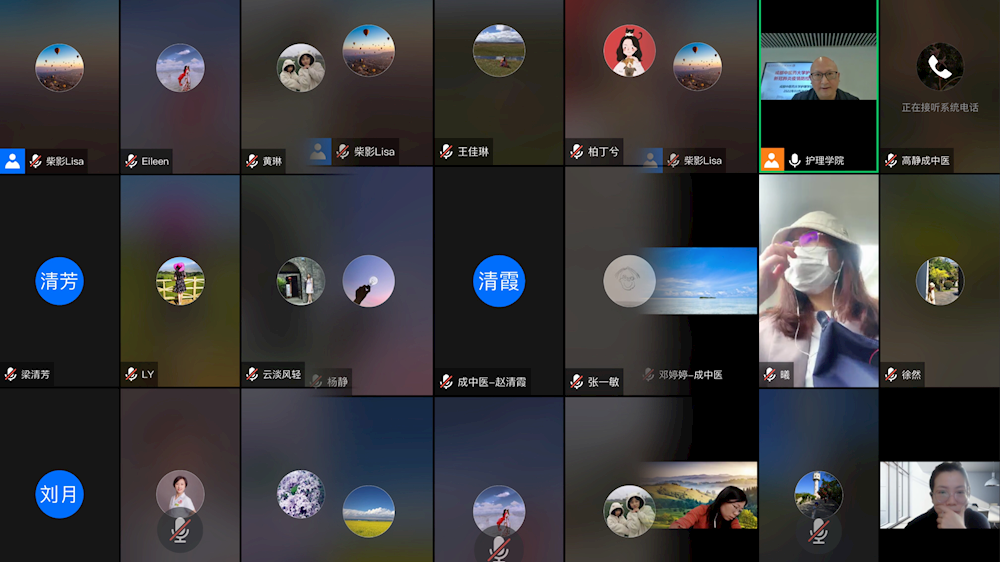Screen dimensions: 1000x562
Task: Click the muted mic icon next to 柏丁兮
Action: click(577, 152)
